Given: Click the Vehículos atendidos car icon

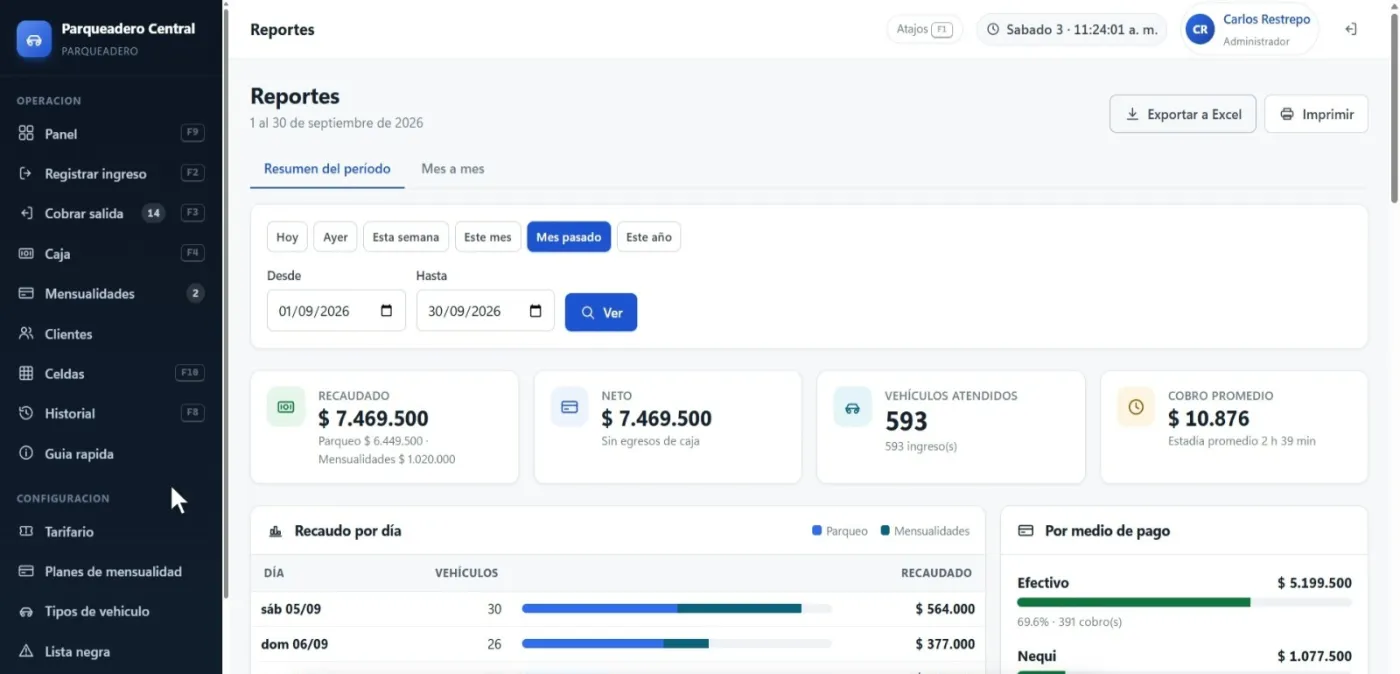Looking at the screenshot, I should (x=853, y=407).
